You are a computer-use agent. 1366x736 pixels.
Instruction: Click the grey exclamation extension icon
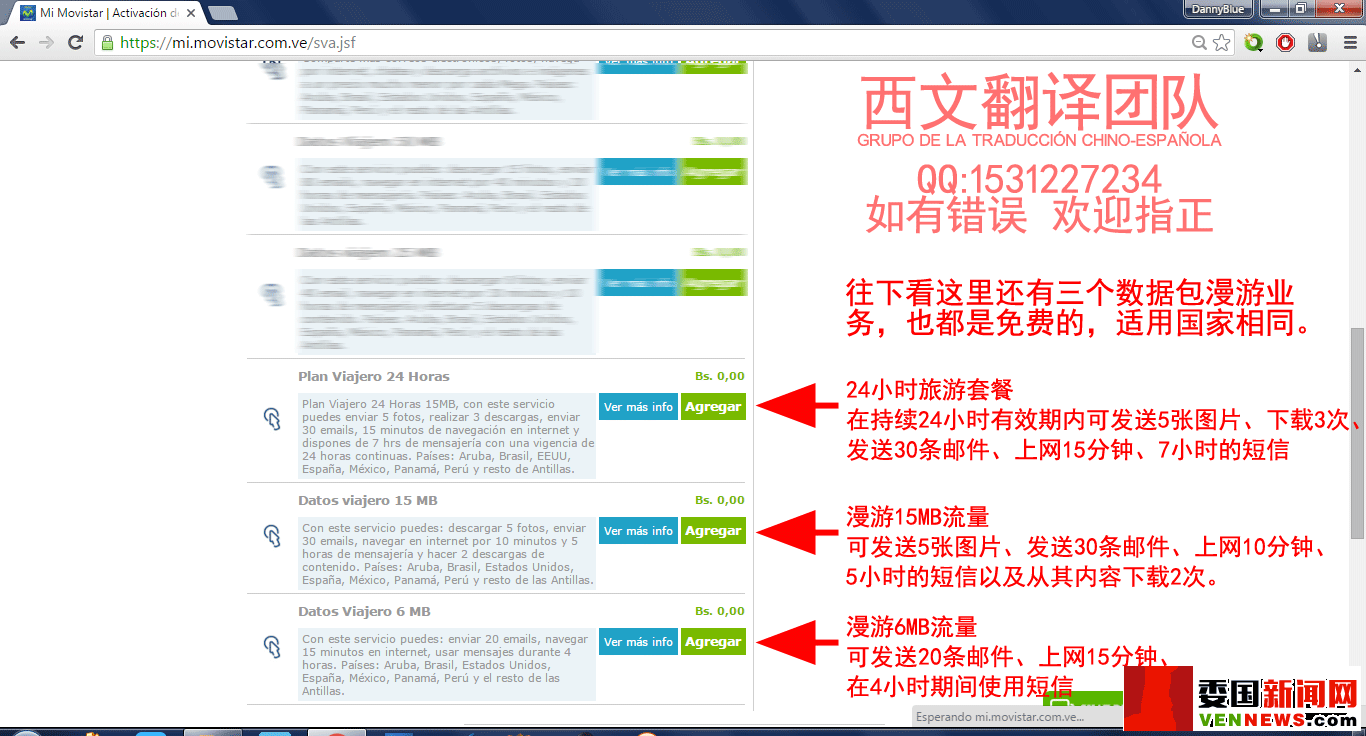click(1318, 43)
